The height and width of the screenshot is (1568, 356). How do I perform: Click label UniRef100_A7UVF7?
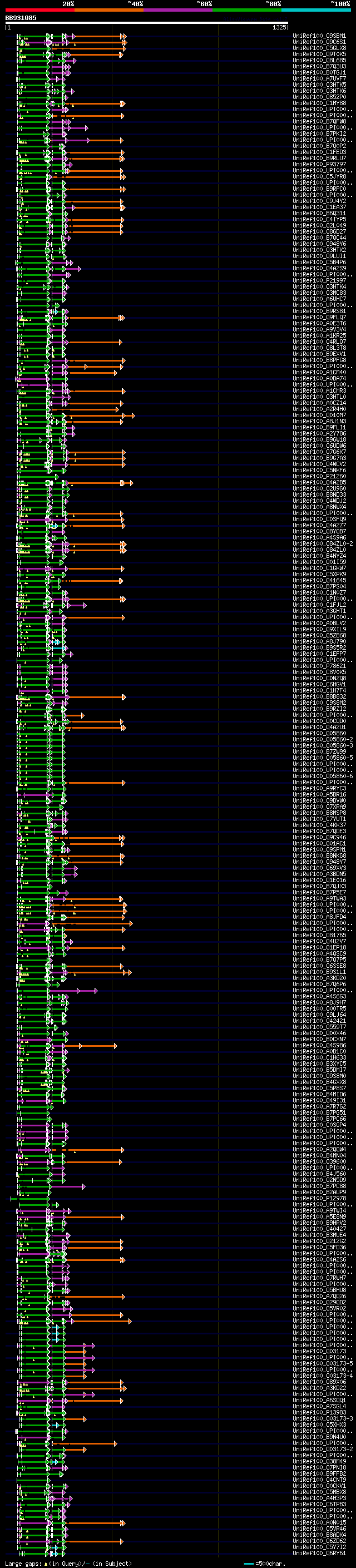coord(319,78)
